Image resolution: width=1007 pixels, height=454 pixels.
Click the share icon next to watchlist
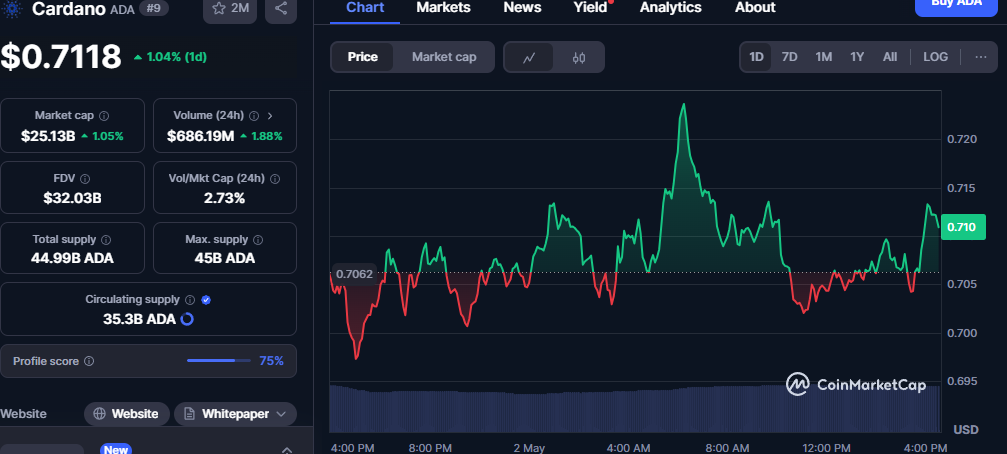[x=281, y=9]
